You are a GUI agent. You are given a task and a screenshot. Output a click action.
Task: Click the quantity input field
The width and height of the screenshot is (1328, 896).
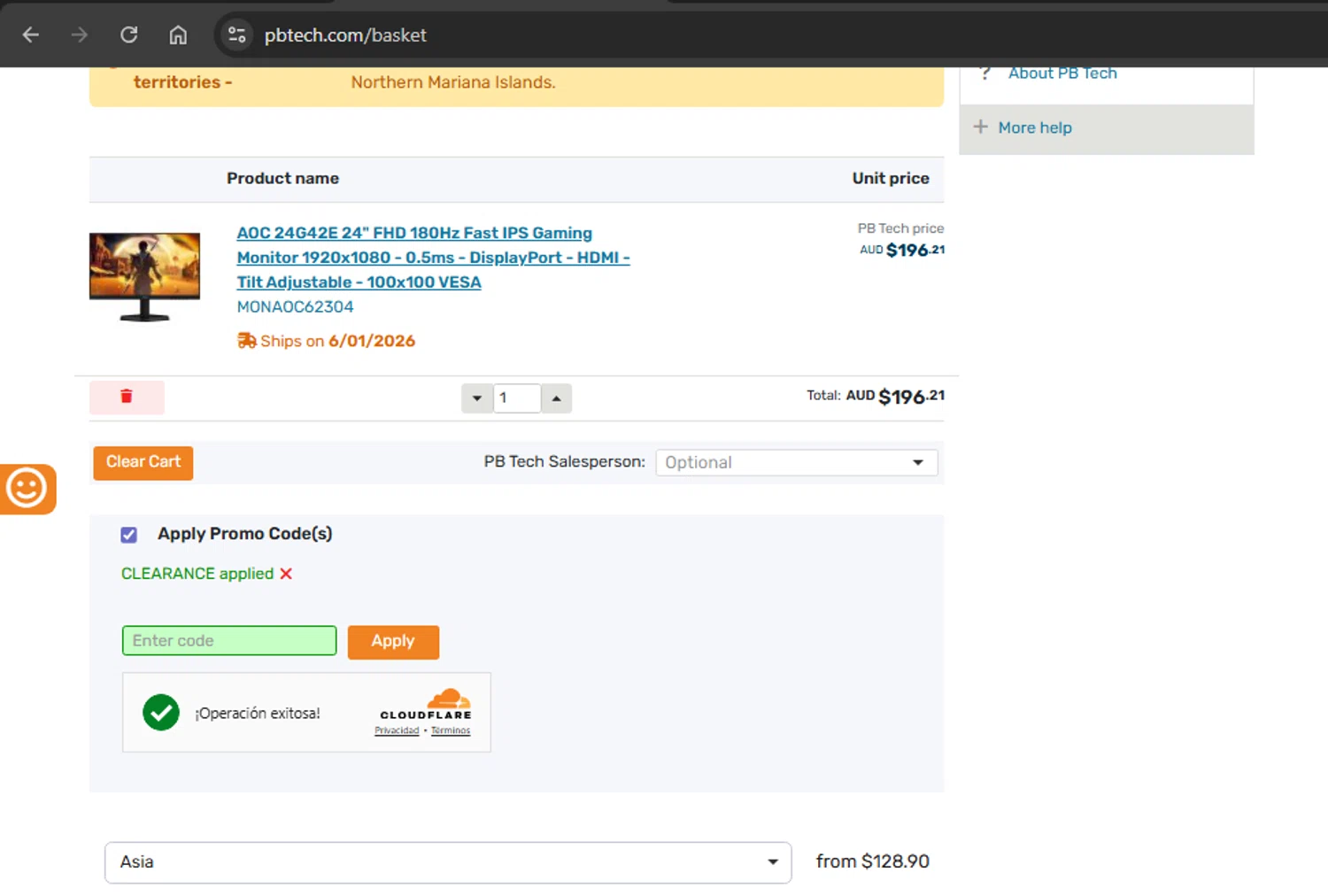click(517, 398)
